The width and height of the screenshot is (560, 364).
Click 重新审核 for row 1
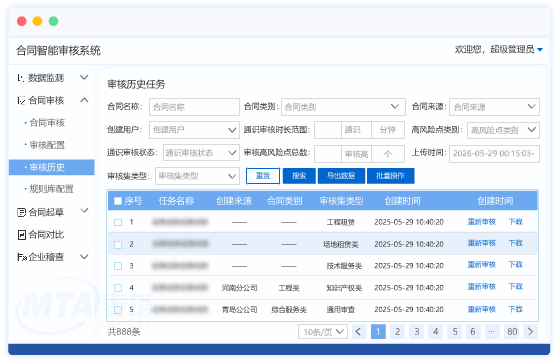tap(481, 222)
